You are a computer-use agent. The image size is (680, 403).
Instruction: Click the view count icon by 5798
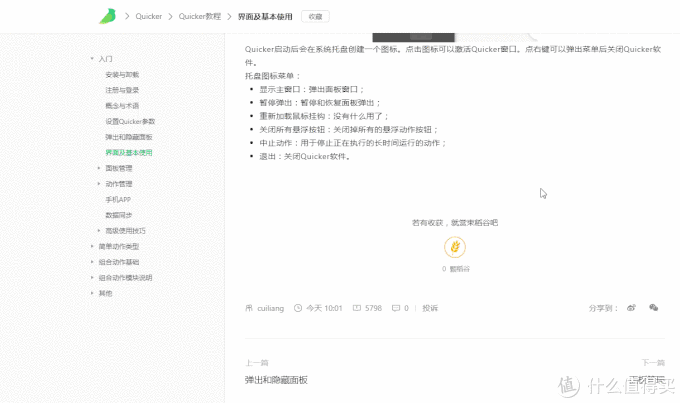[356, 308]
